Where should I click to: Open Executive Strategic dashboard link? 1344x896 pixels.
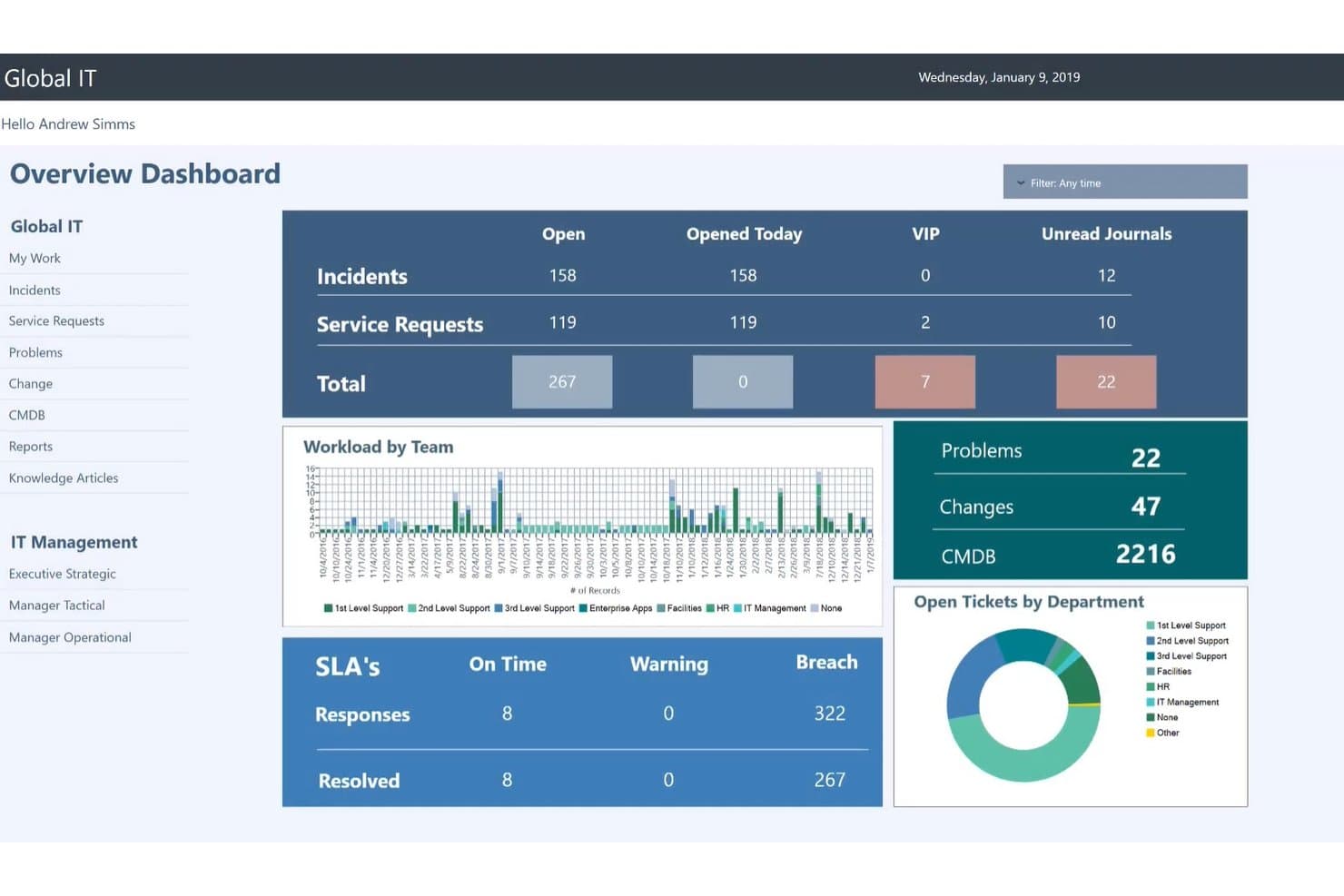tap(62, 575)
